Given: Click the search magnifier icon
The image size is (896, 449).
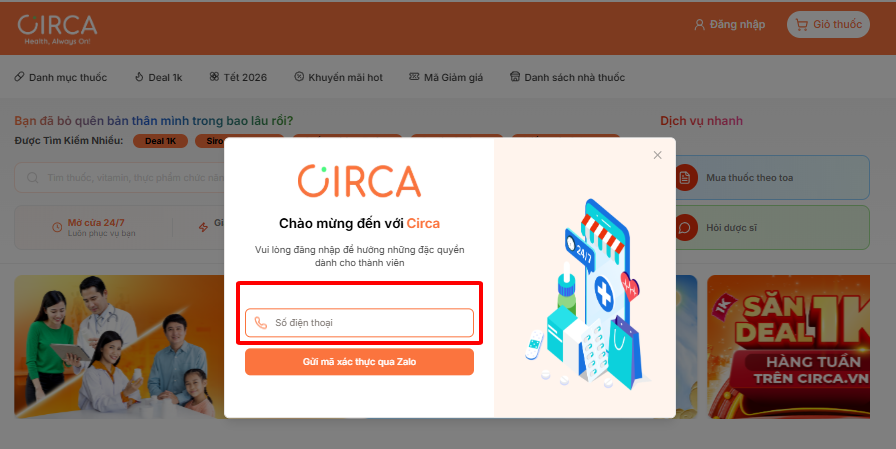Looking at the screenshot, I should [33, 178].
